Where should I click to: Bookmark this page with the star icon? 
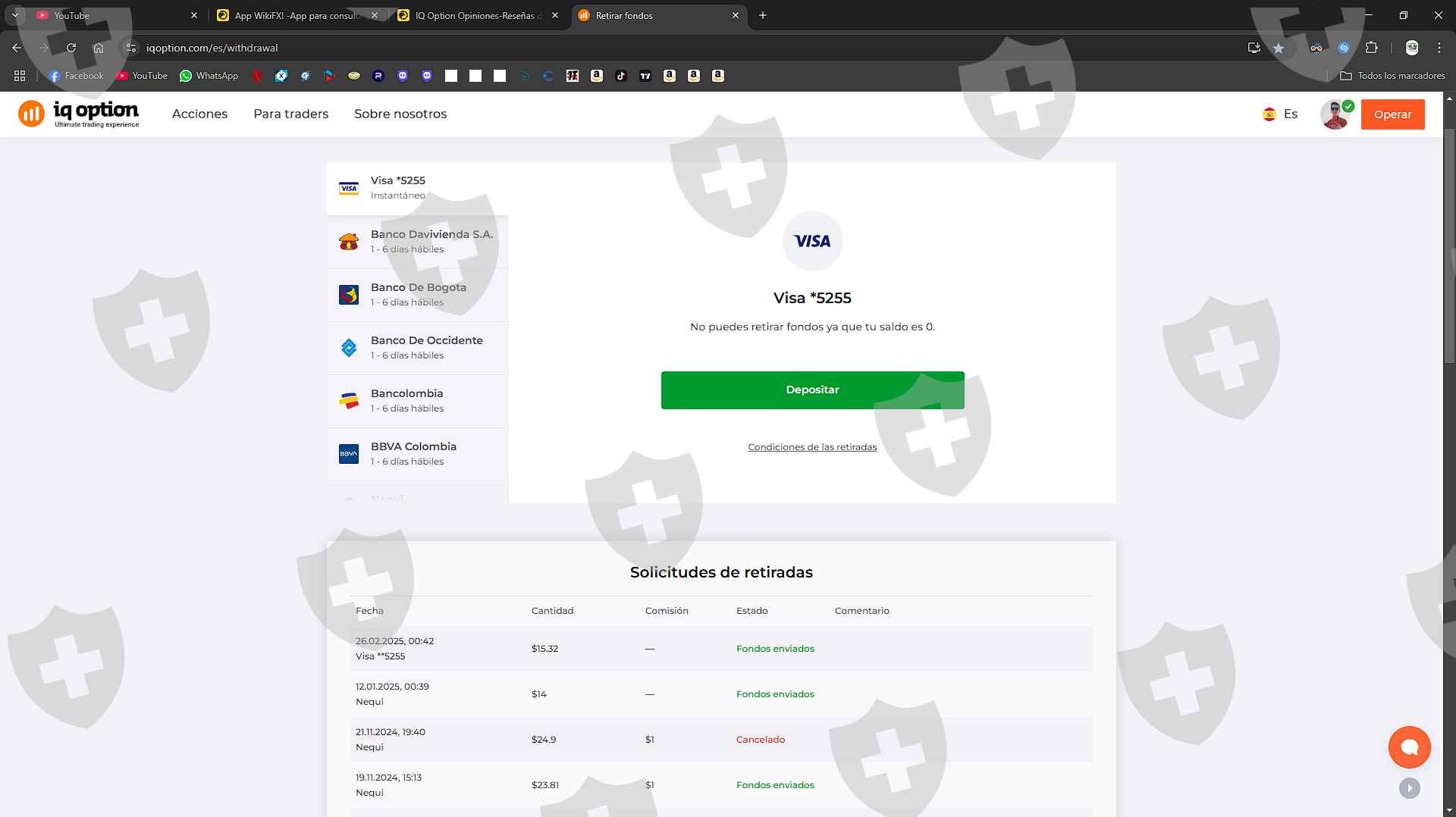tap(1279, 48)
